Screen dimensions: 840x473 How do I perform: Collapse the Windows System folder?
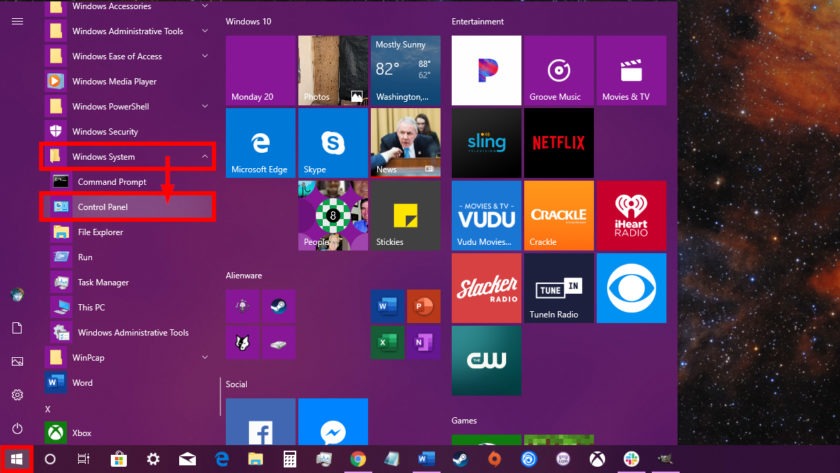(127, 156)
